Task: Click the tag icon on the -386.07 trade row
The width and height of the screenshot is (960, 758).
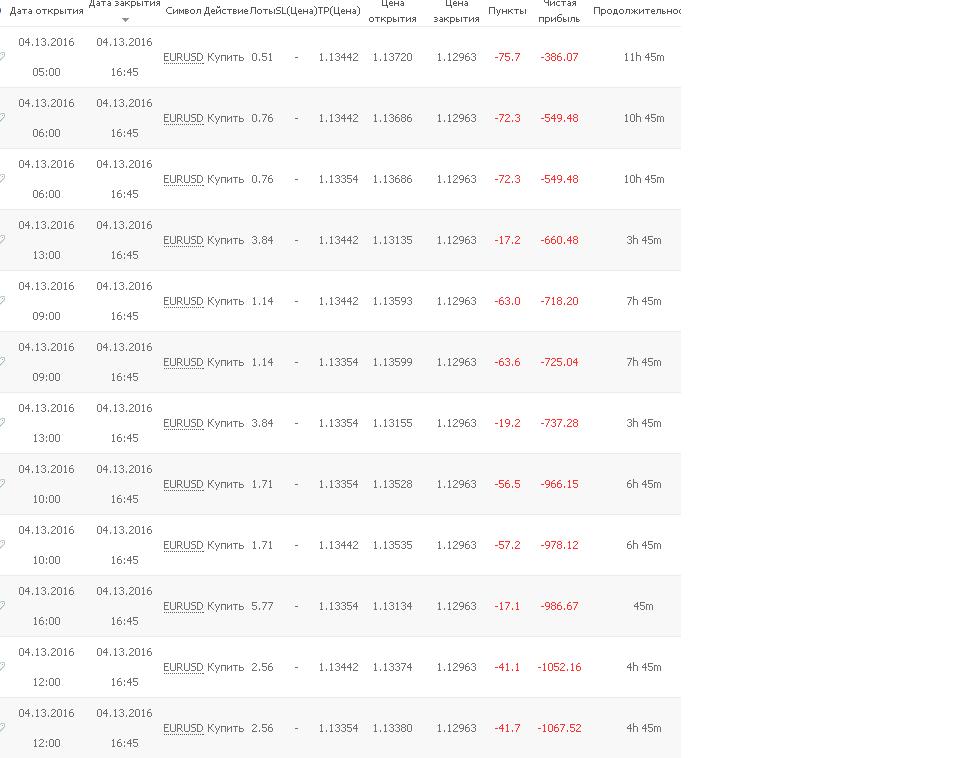Action: click(x=2, y=56)
